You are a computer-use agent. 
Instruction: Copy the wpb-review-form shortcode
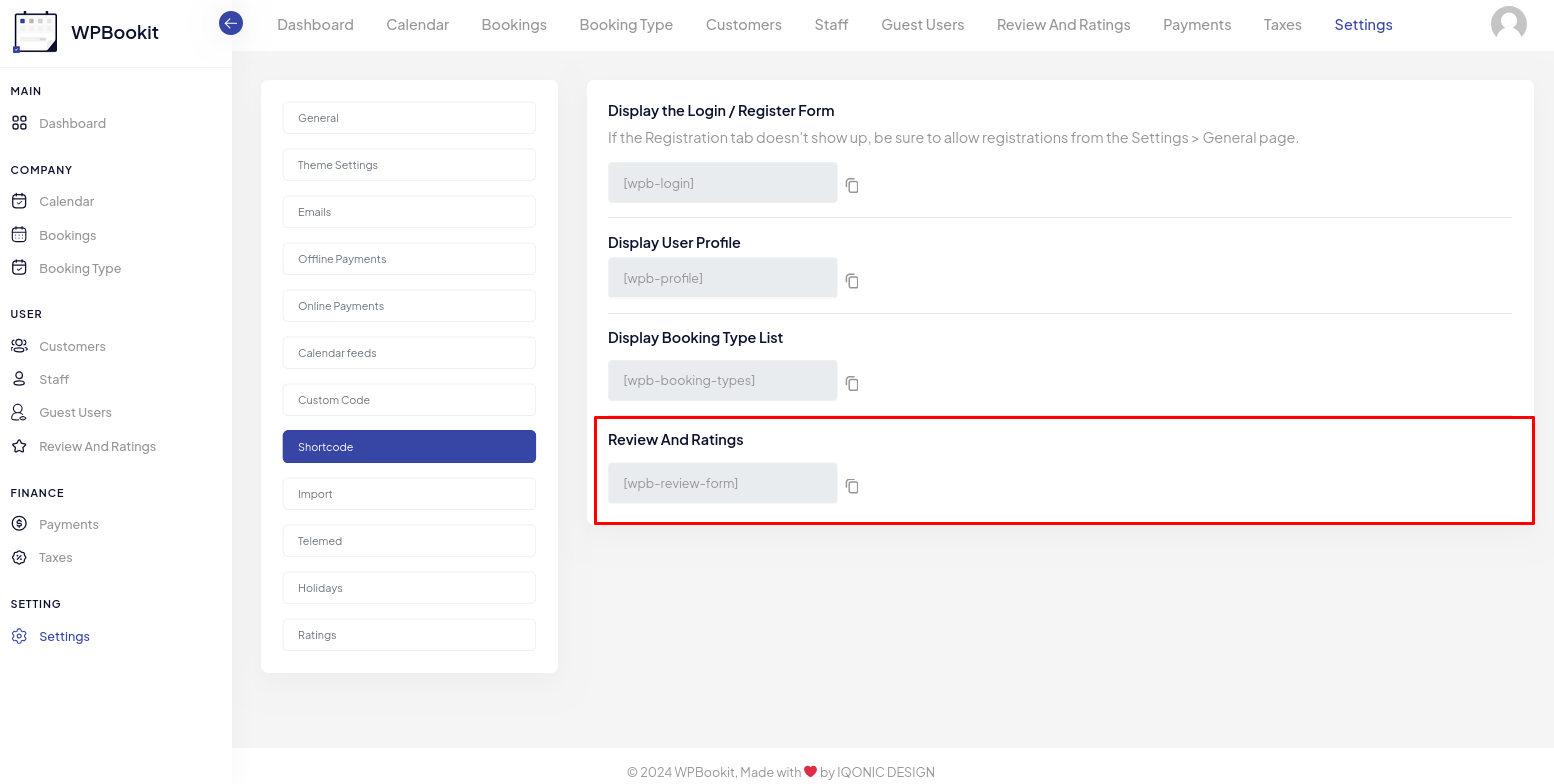click(852, 486)
